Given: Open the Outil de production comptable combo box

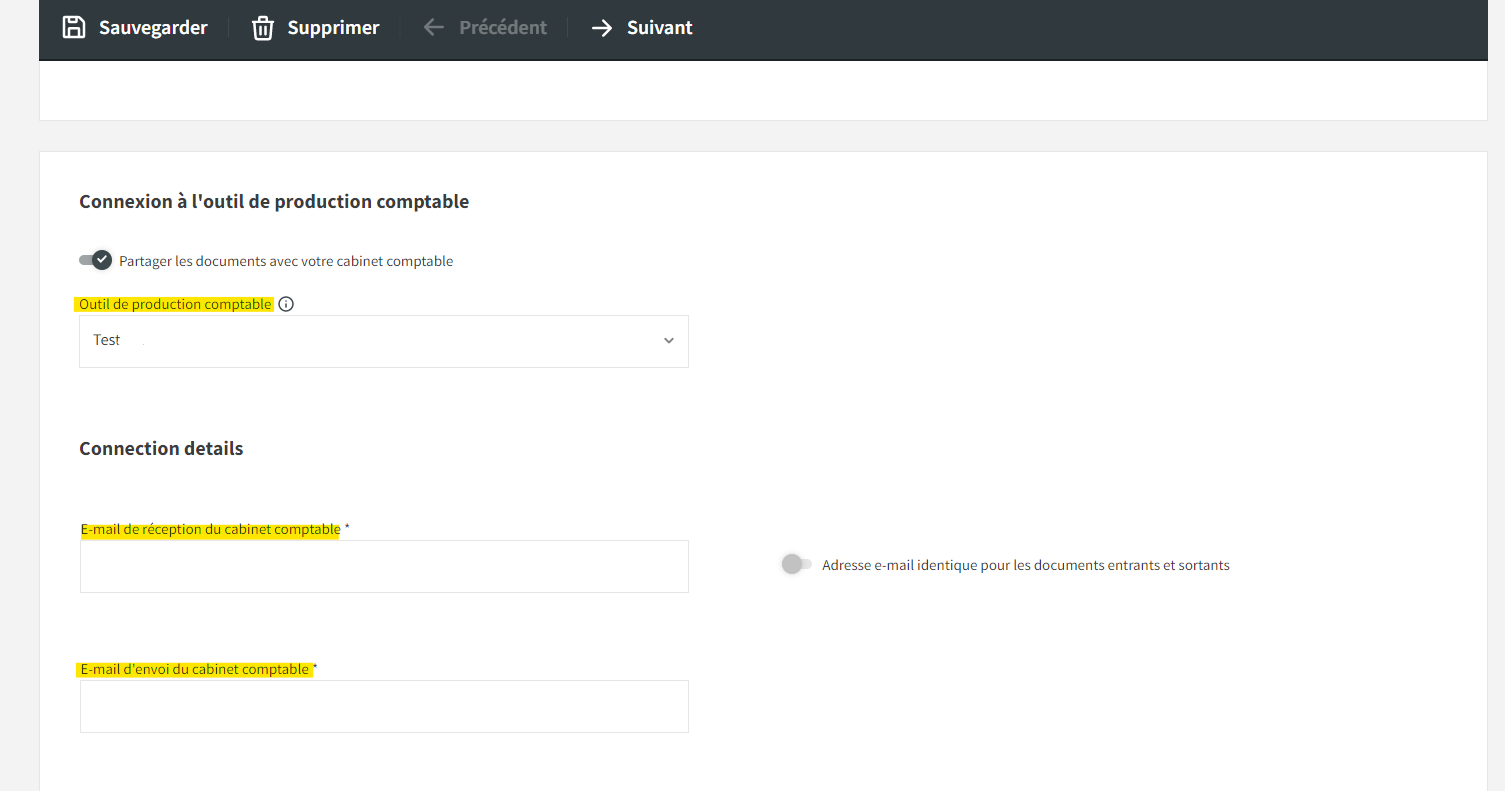Looking at the screenshot, I should [384, 341].
